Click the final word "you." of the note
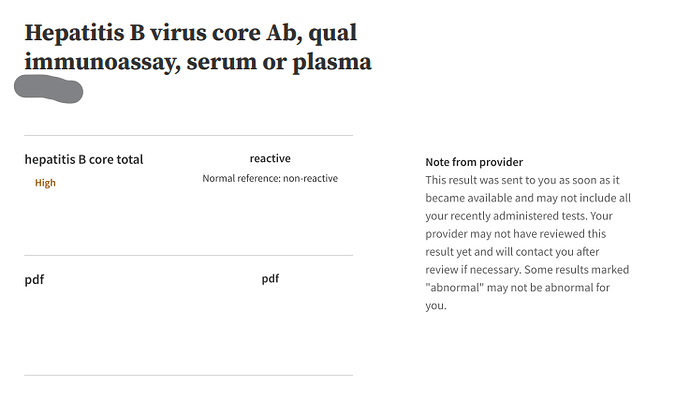This screenshot has width=690, height=400. tap(435, 306)
